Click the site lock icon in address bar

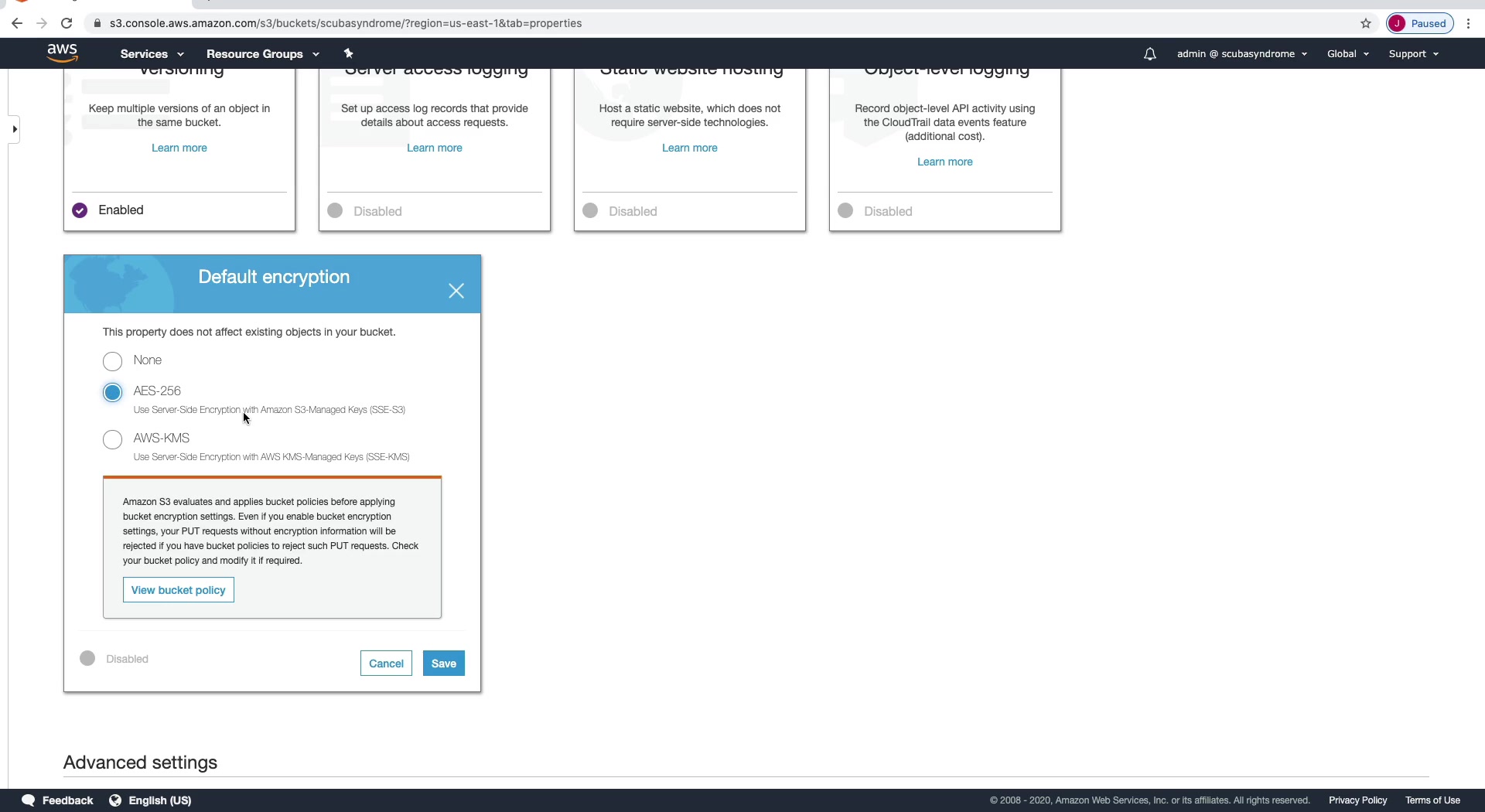point(97,23)
